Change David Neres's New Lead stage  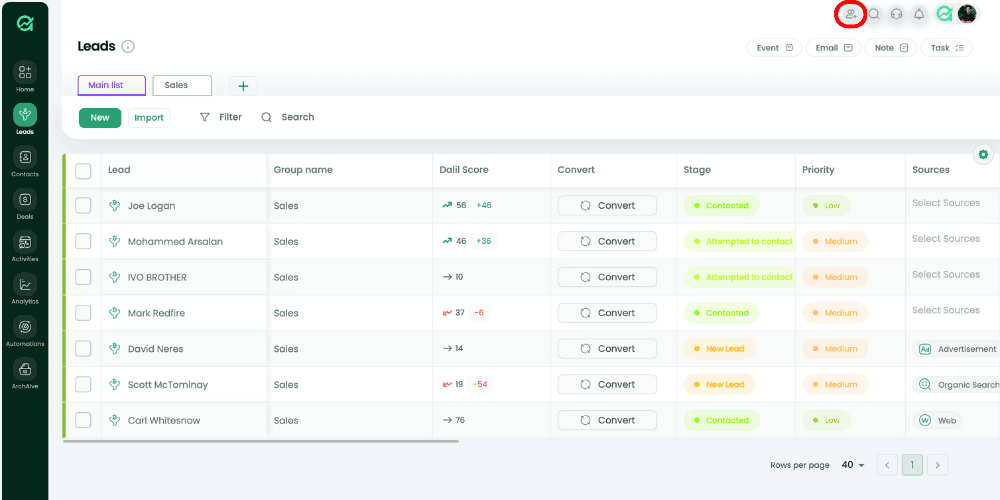click(x=719, y=349)
